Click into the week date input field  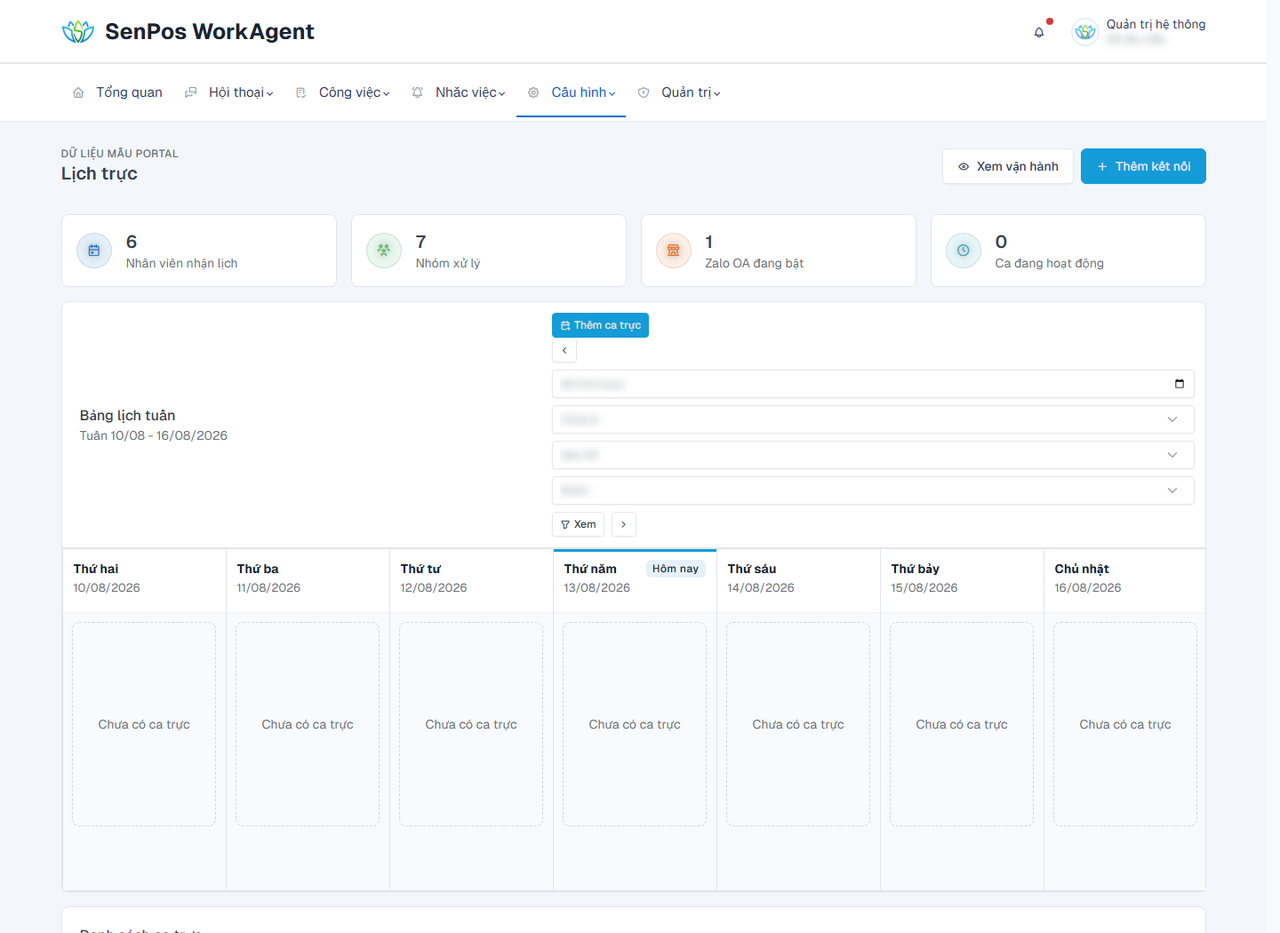pyautogui.click(x=873, y=384)
